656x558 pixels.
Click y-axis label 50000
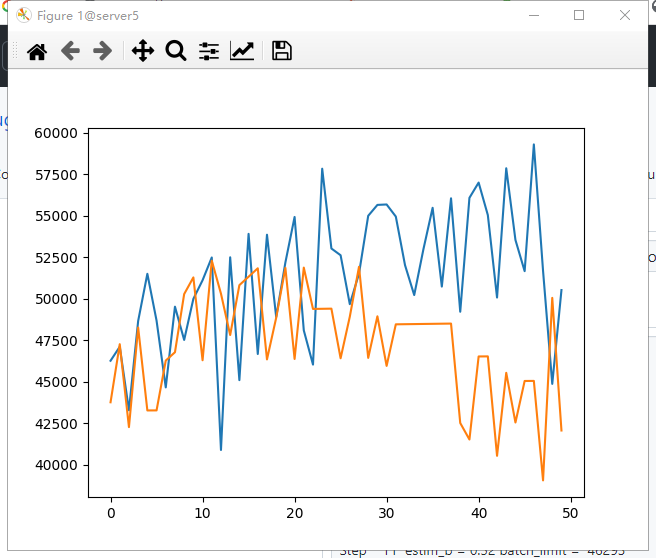56,299
